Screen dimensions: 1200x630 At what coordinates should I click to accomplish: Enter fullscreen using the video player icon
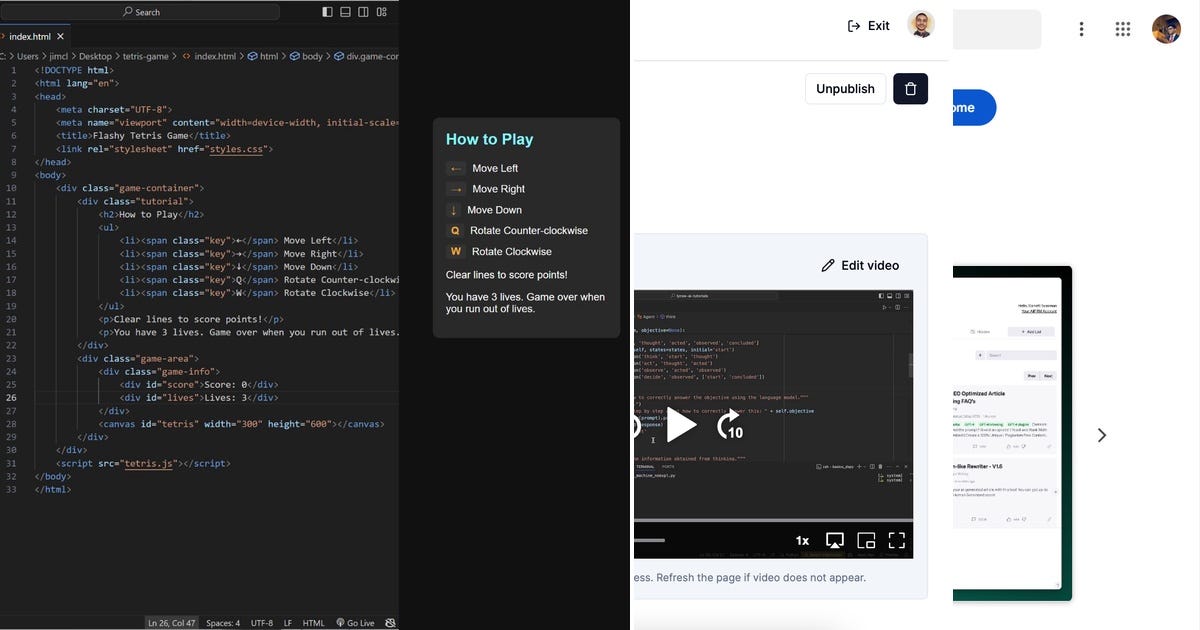(897, 540)
